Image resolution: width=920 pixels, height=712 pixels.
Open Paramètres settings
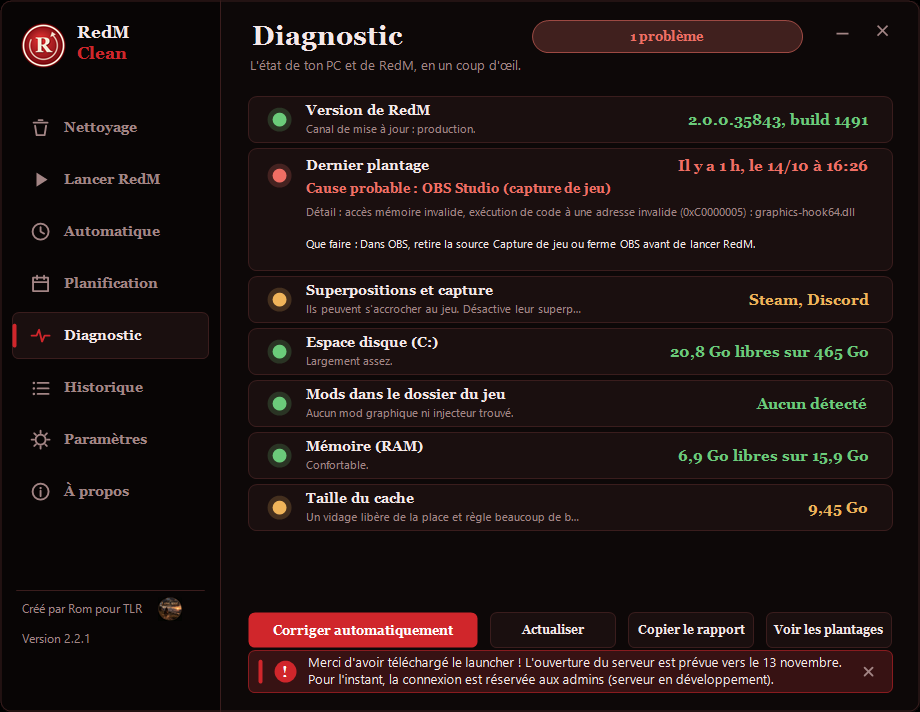[x=110, y=440]
